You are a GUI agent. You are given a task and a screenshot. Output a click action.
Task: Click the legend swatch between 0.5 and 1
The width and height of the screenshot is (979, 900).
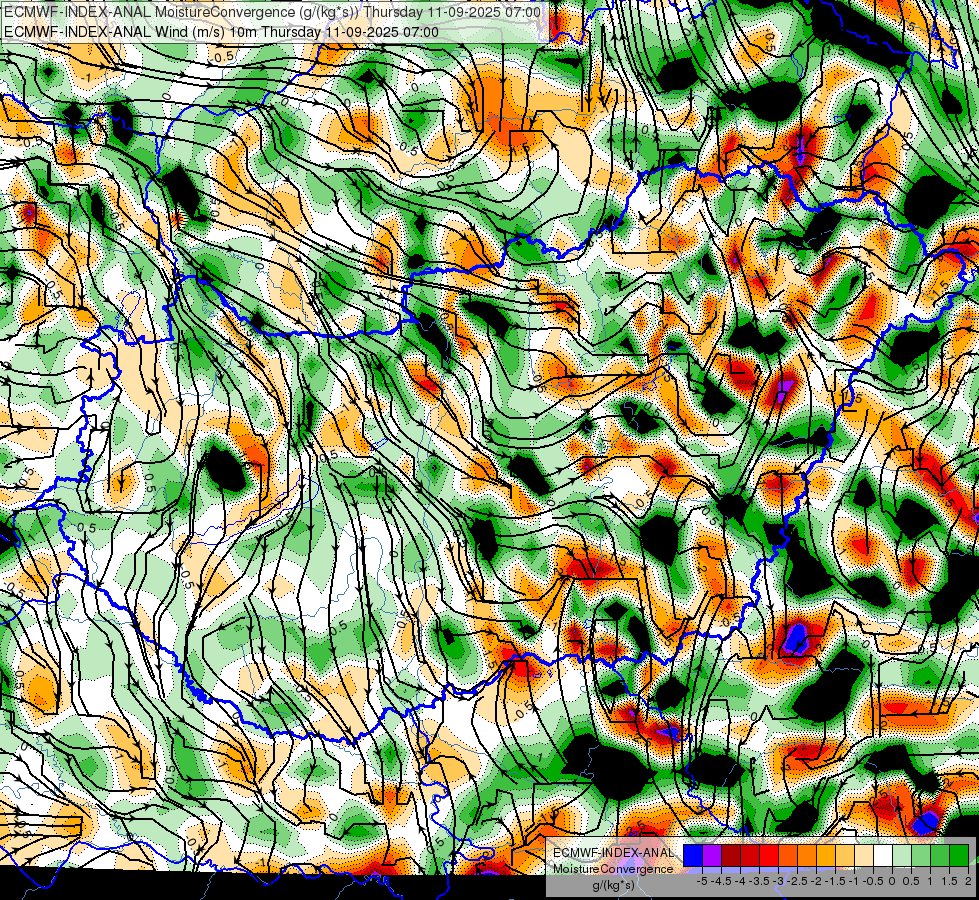[x=921, y=856]
